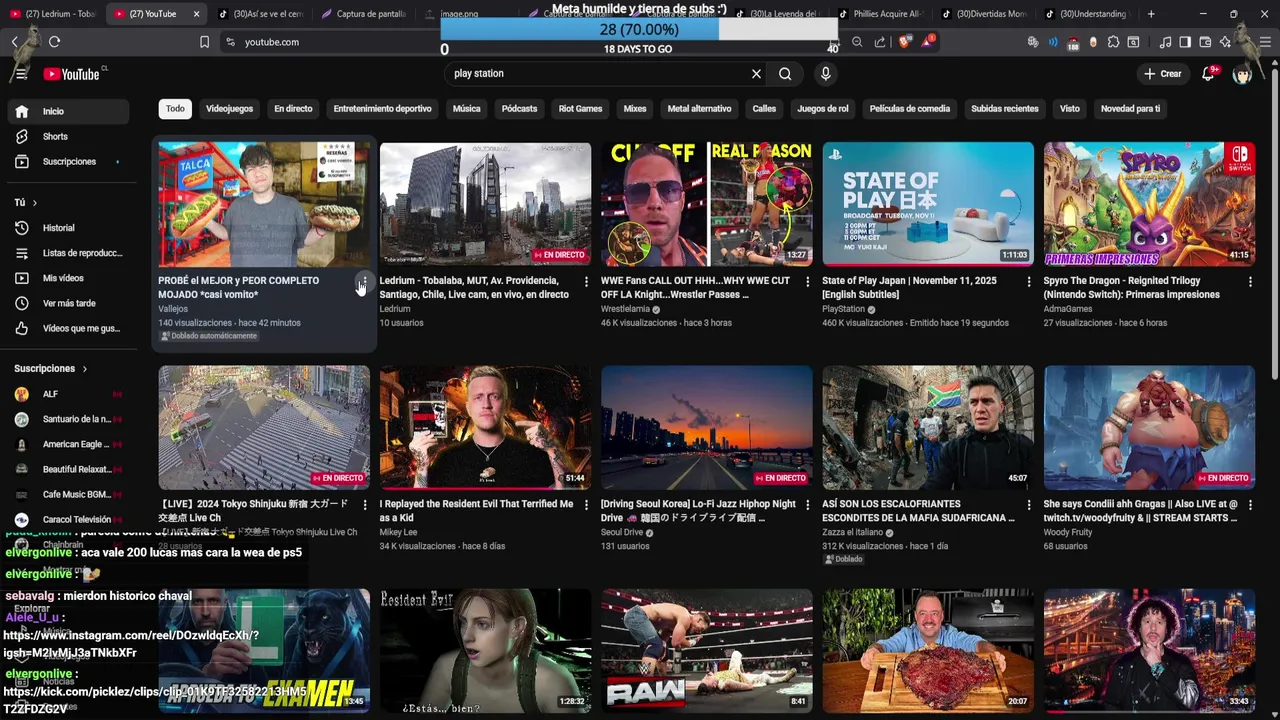The width and height of the screenshot is (1280, 720).
Task: Select the Videojuegos filter chip
Action: 229,109
